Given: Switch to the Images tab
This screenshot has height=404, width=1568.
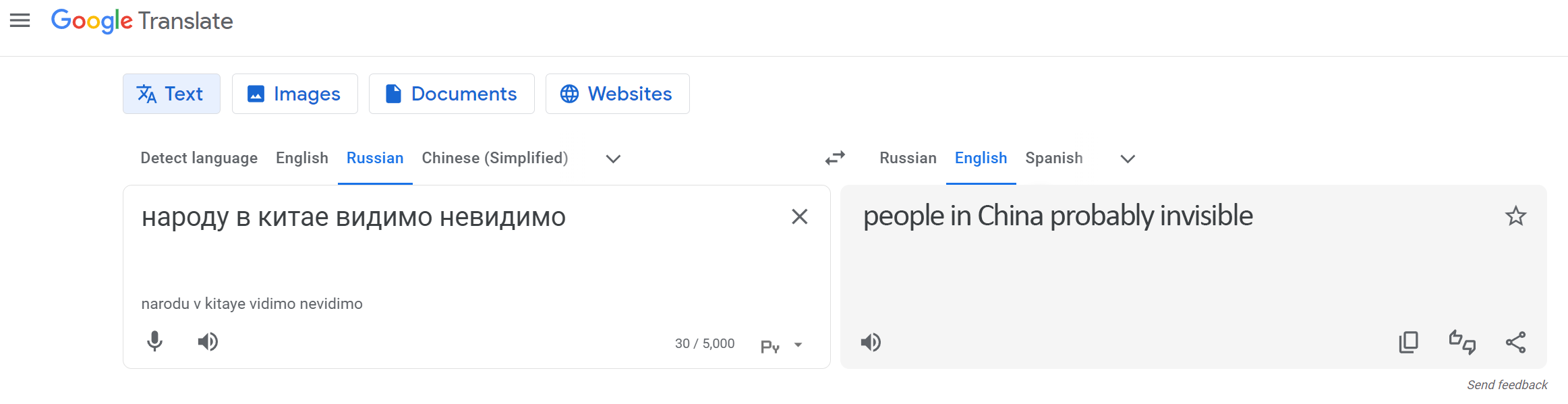Looking at the screenshot, I should click(295, 94).
